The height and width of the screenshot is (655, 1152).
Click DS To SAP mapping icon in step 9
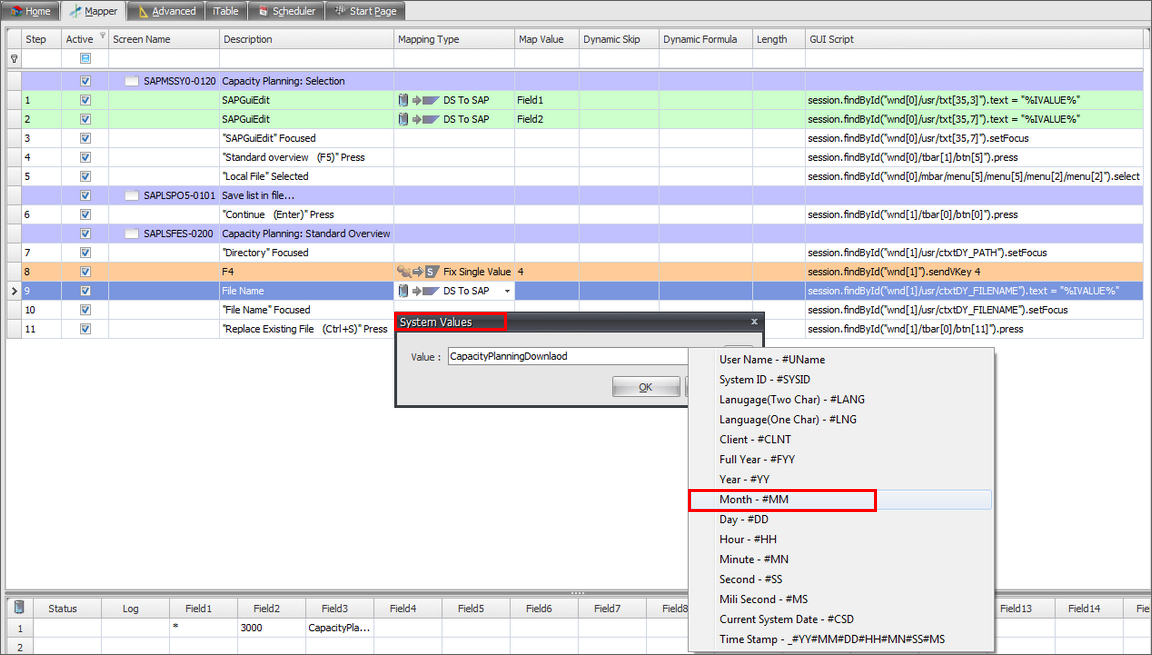click(x=418, y=291)
